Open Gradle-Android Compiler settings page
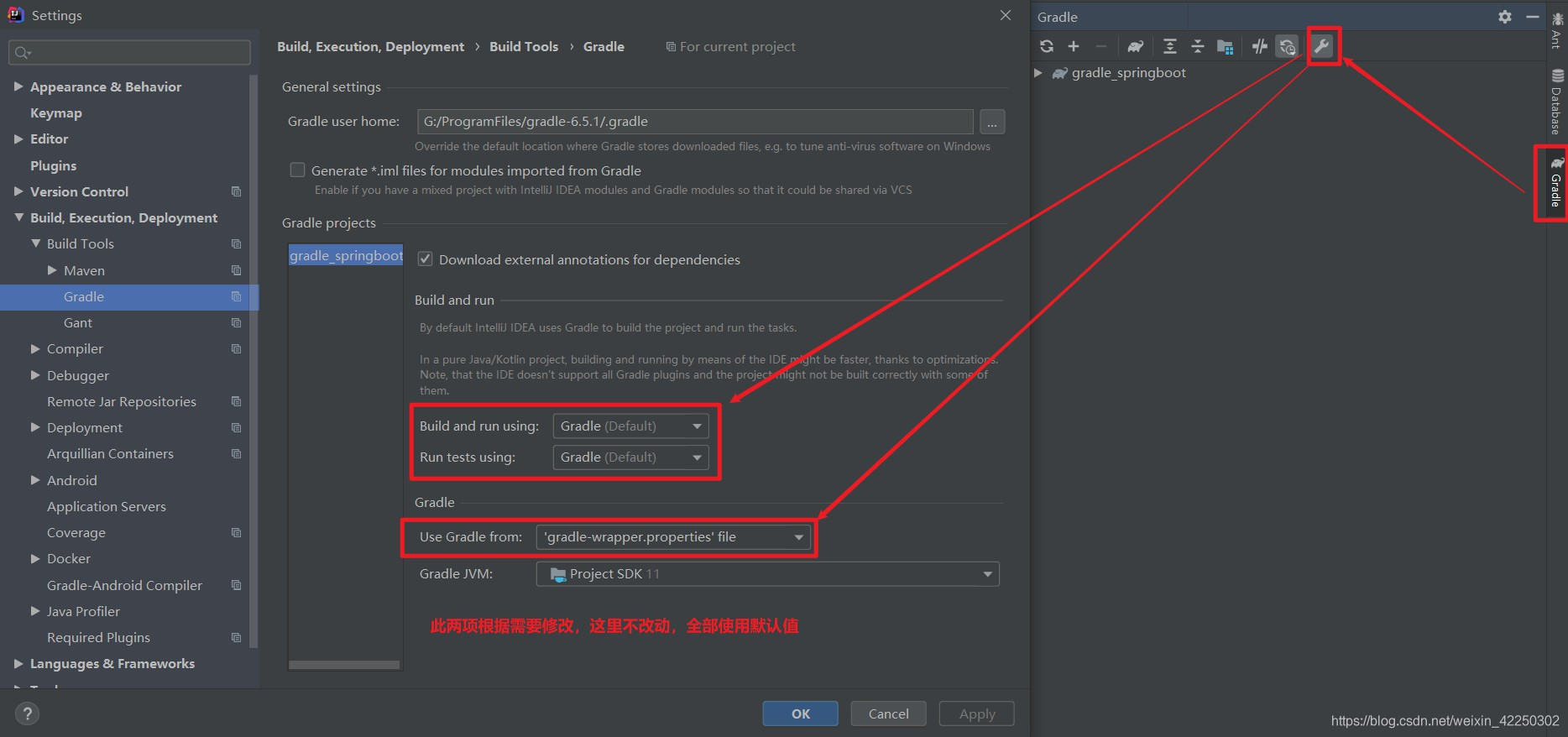 (124, 585)
